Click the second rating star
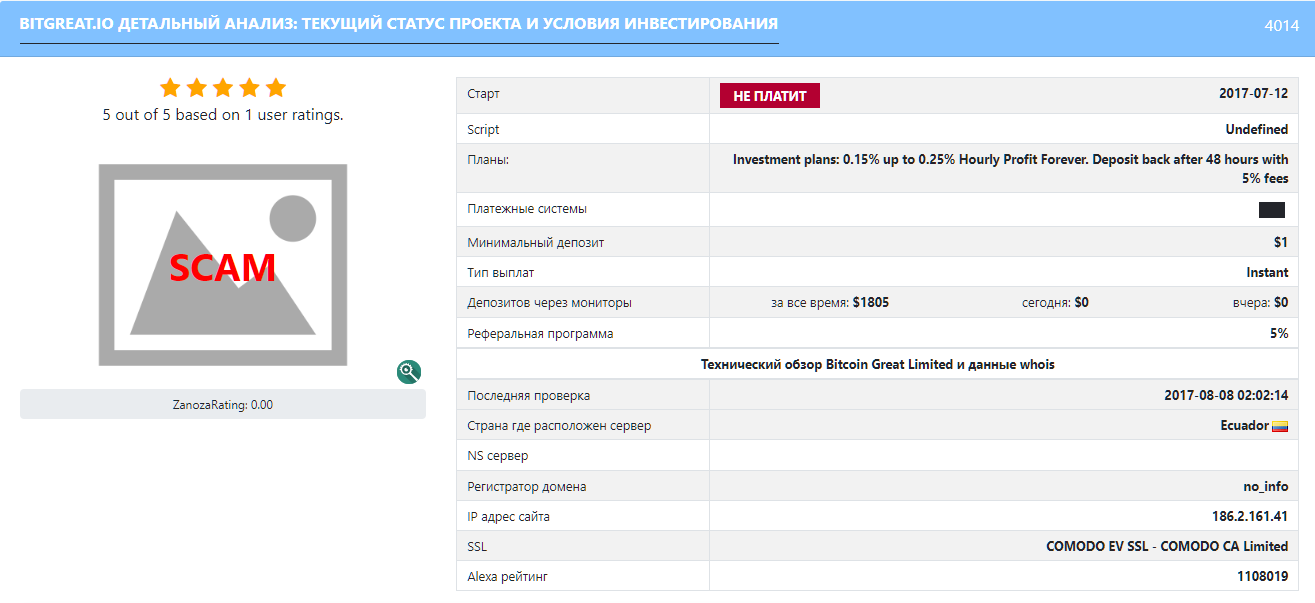1315x603 pixels. 197,88
